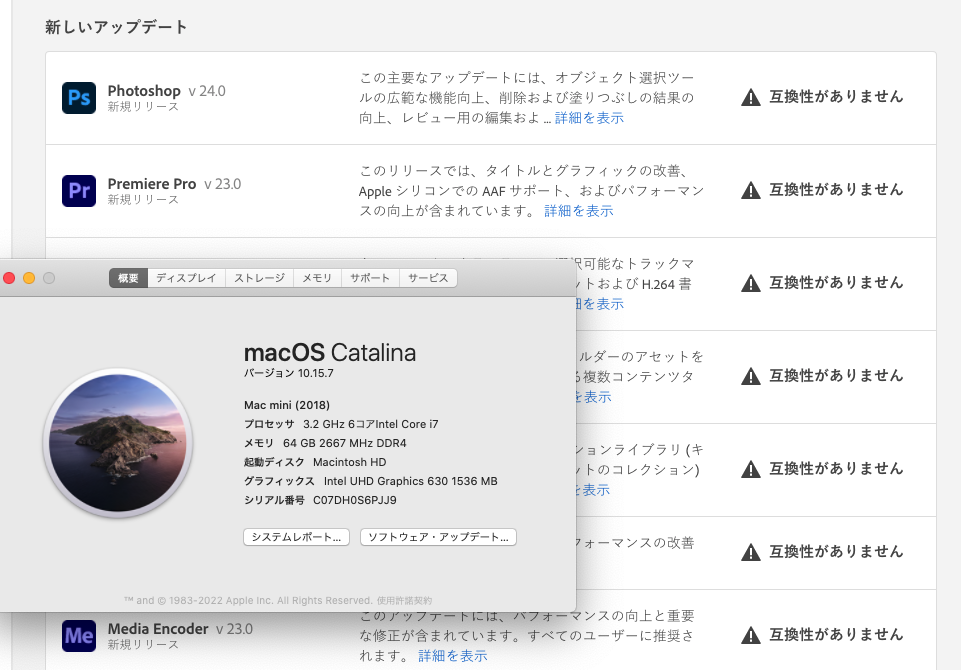Click 新規リリース label under Photoshop
The height and width of the screenshot is (670, 961).
click(x=143, y=107)
